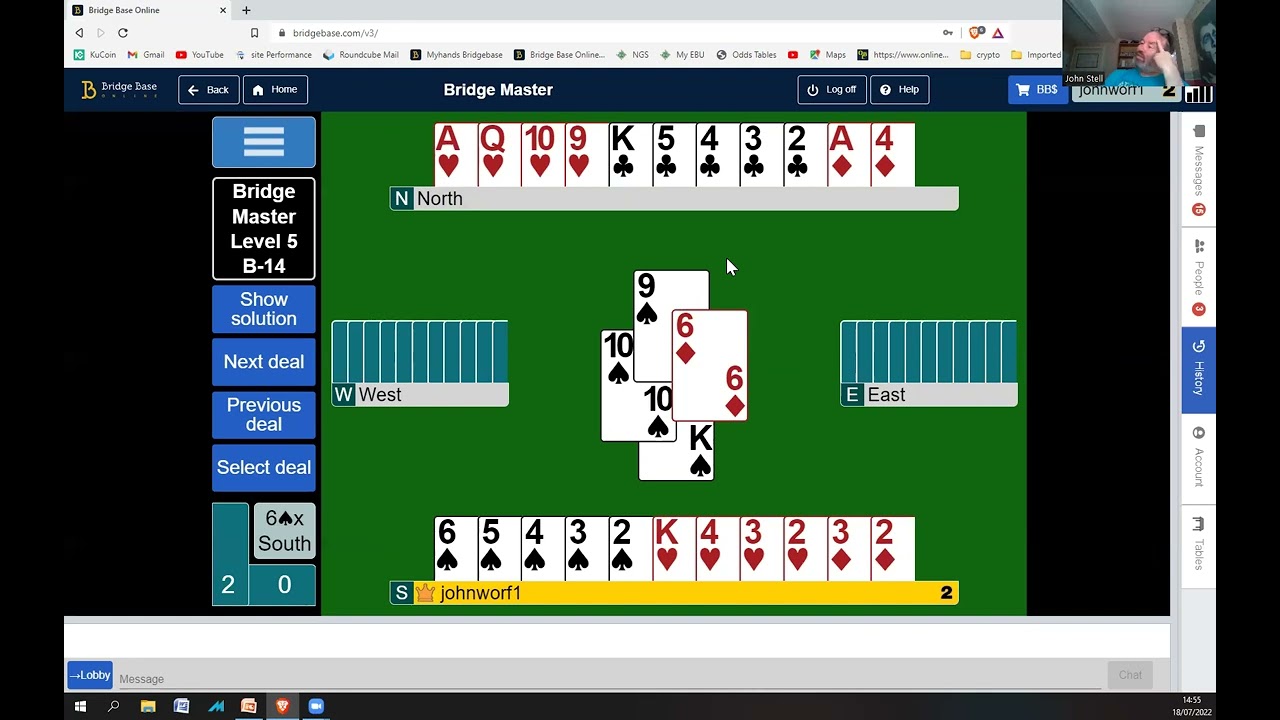Select the 6 of spades in South hand
Image resolution: width=1280 pixels, height=720 pixels.
click(x=455, y=548)
